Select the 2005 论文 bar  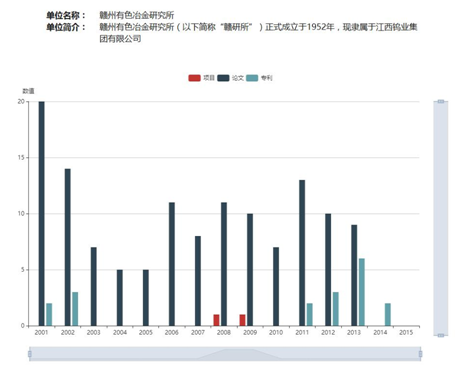click(x=146, y=298)
